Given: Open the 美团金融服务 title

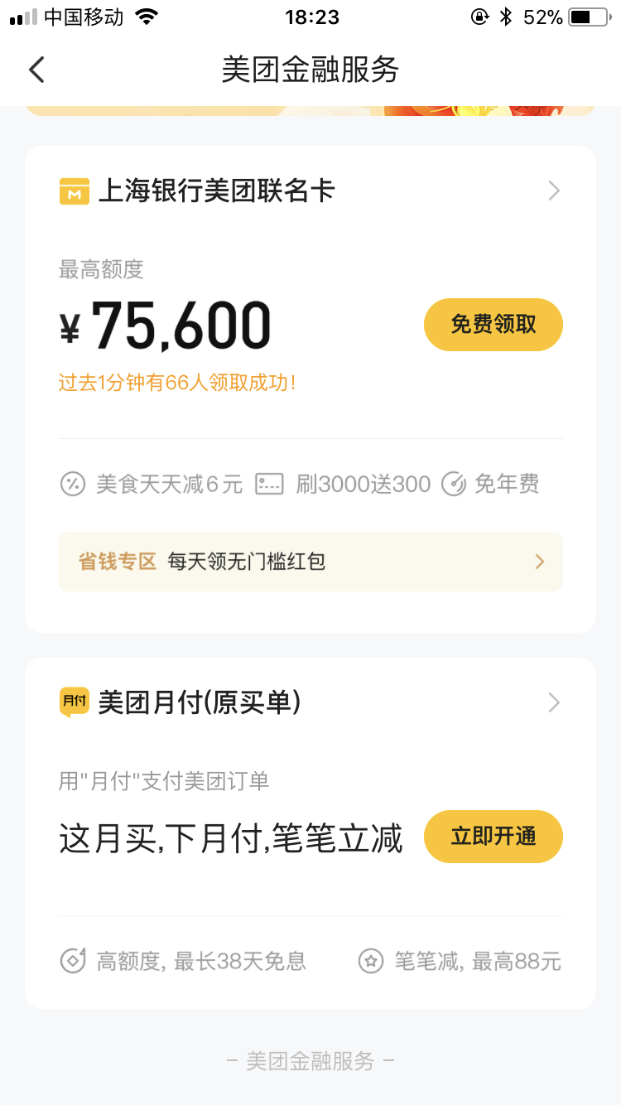Looking at the screenshot, I should point(311,70).
